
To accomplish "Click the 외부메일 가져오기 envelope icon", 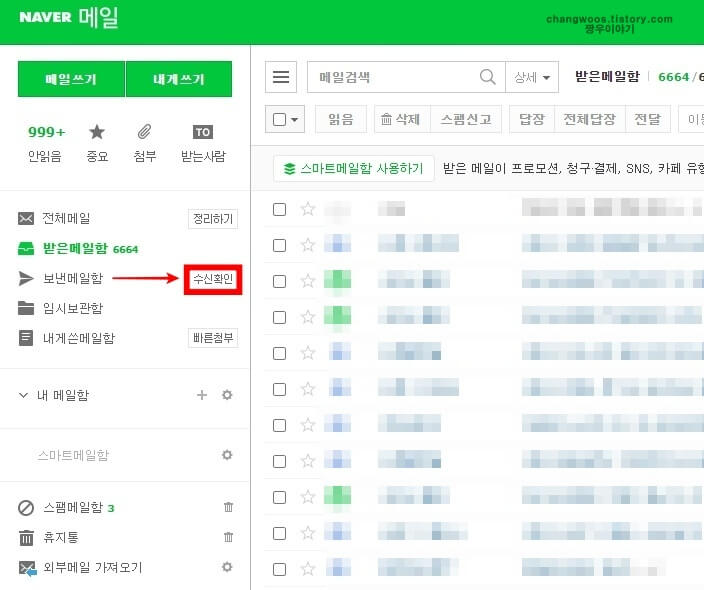I will tap(27, 568).
